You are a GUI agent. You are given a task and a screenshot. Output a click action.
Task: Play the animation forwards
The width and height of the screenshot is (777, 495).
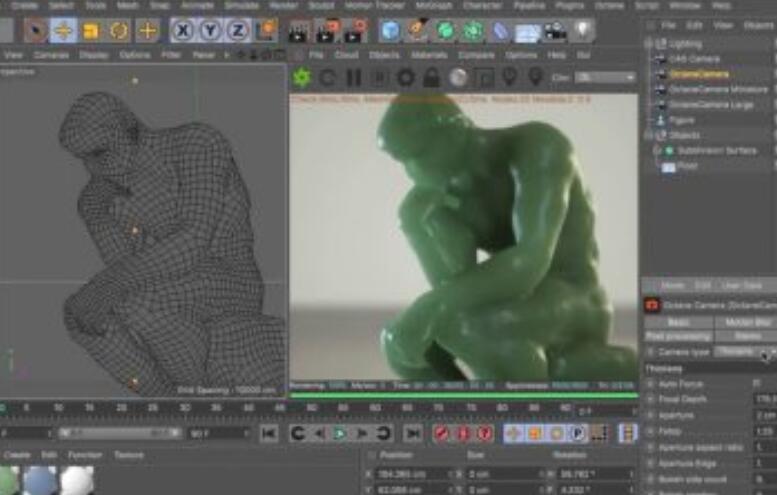coord(339,434)
